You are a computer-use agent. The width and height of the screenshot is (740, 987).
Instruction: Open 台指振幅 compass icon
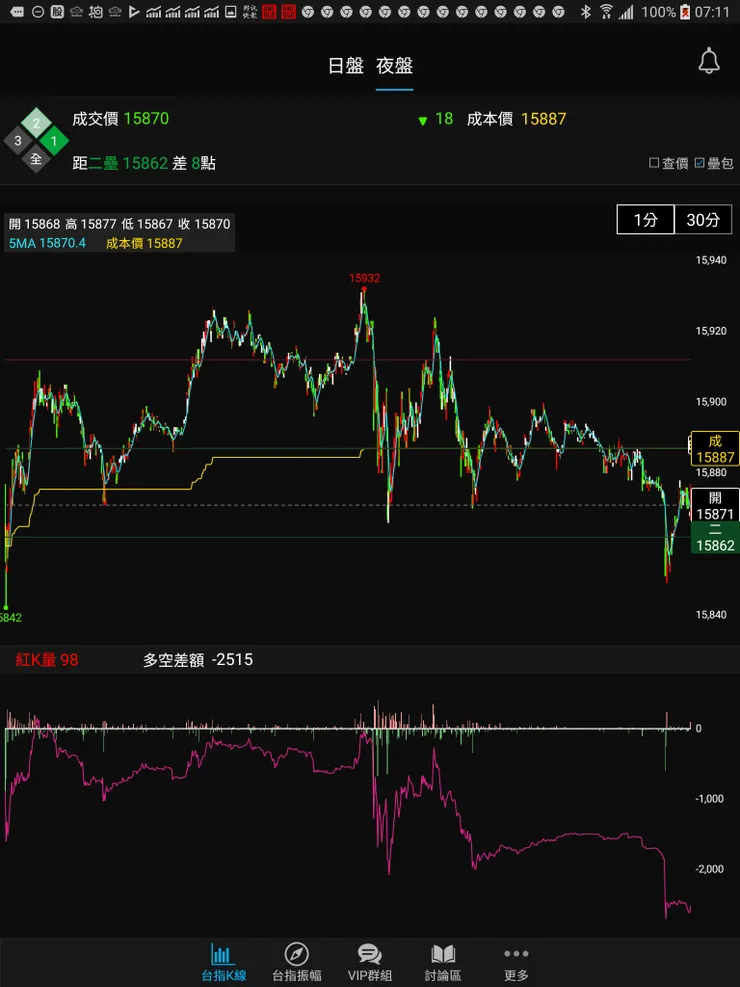click(296, 963)
